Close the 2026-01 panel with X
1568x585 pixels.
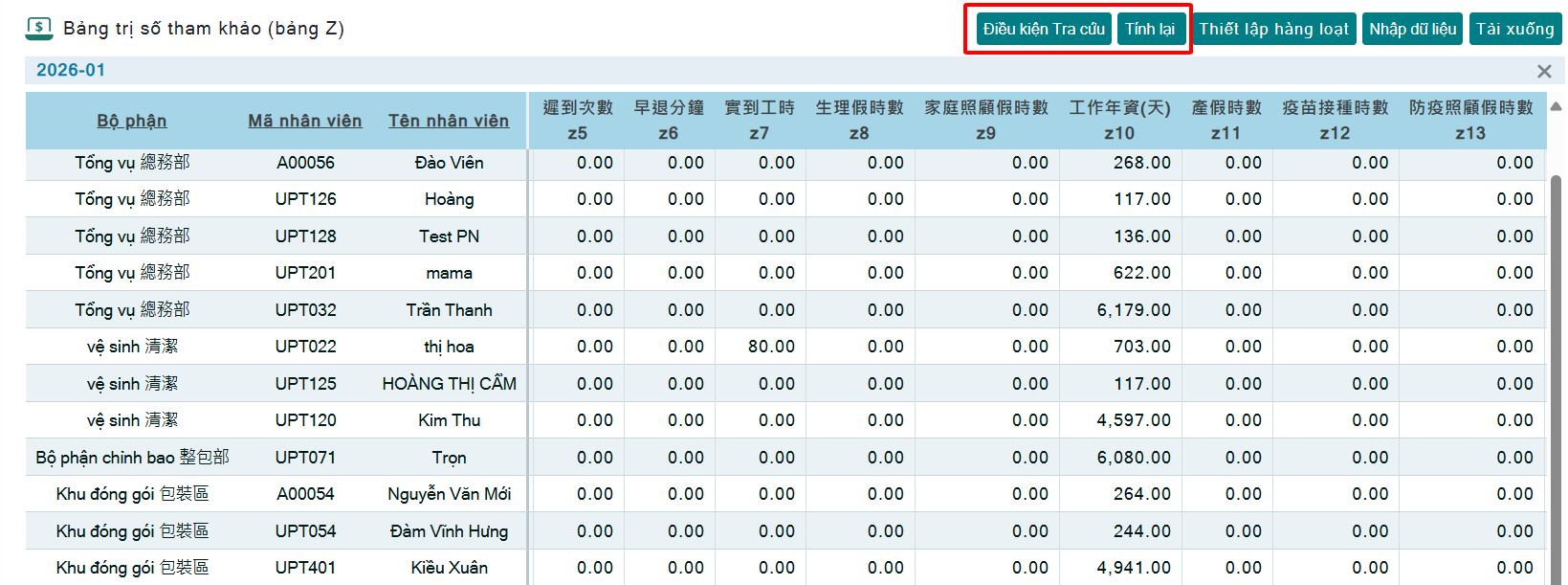[x=1543, y=71]
